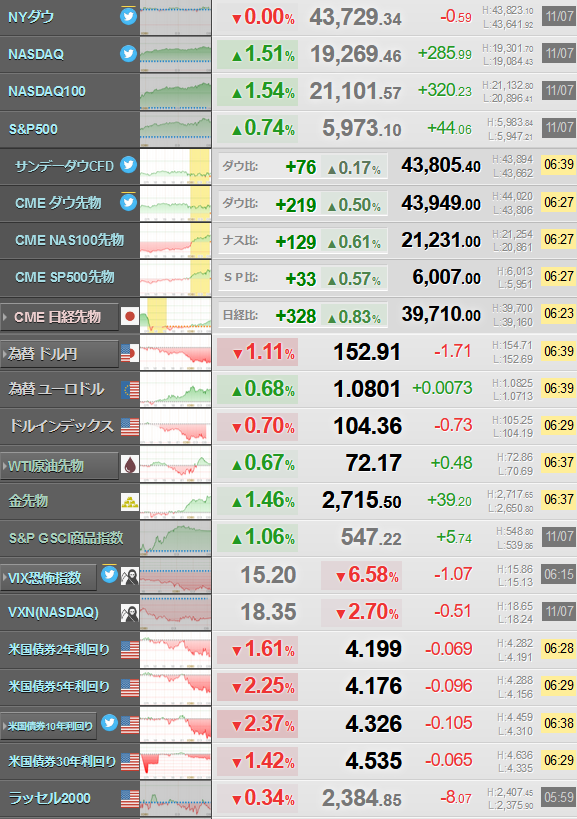This screenshot has height=819, width=577.
Task: Click the reaper icon for VXN(NASDAQ)
Action: coord(130,613)
